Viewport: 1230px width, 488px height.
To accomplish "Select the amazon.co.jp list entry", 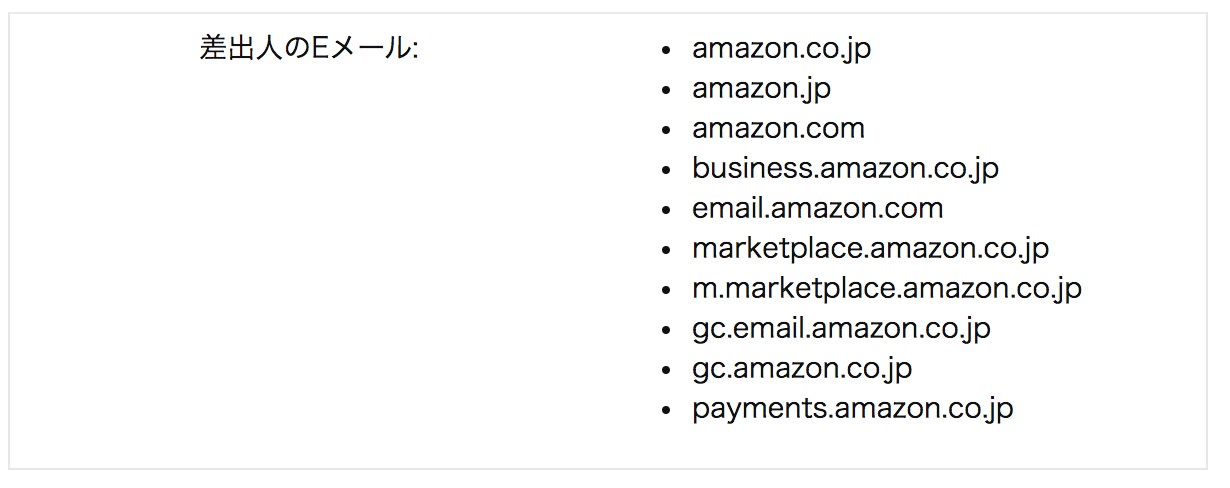I will pyautogui.click(x=781, y=48).
